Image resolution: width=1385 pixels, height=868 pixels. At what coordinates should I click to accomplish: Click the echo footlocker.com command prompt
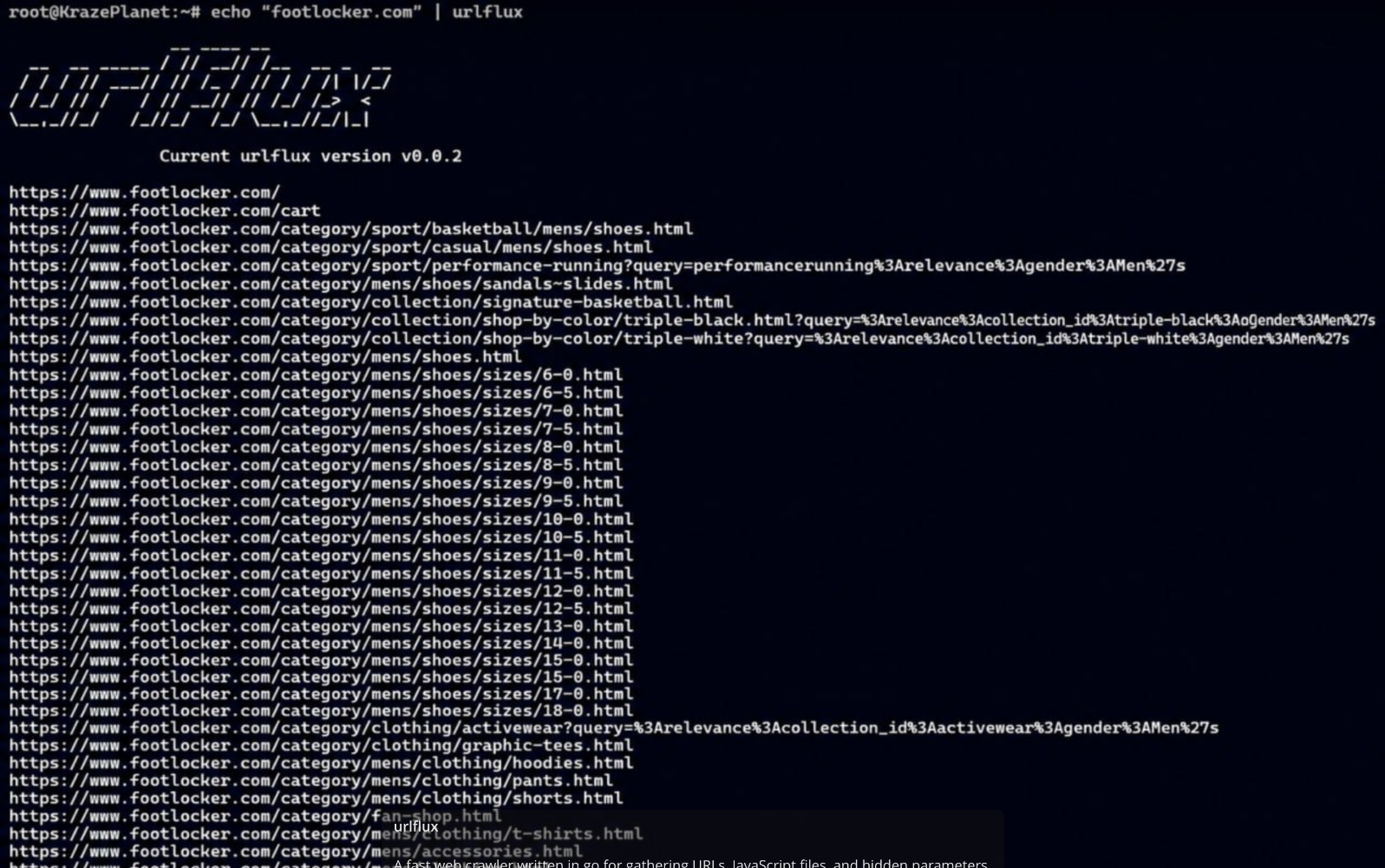(265, 12)
